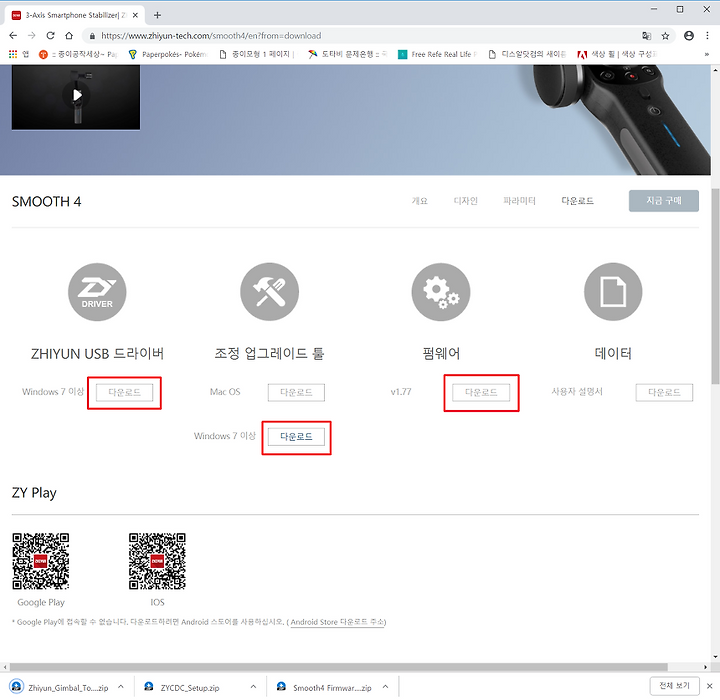
Task: Click the lock site info icon
Action: 92,36
